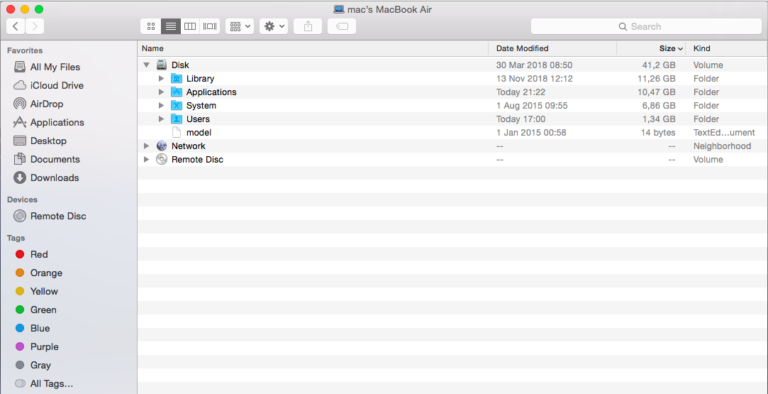Select the Remote Disc icon in list
Screen dimensions: 768x394
pos(162,159)
